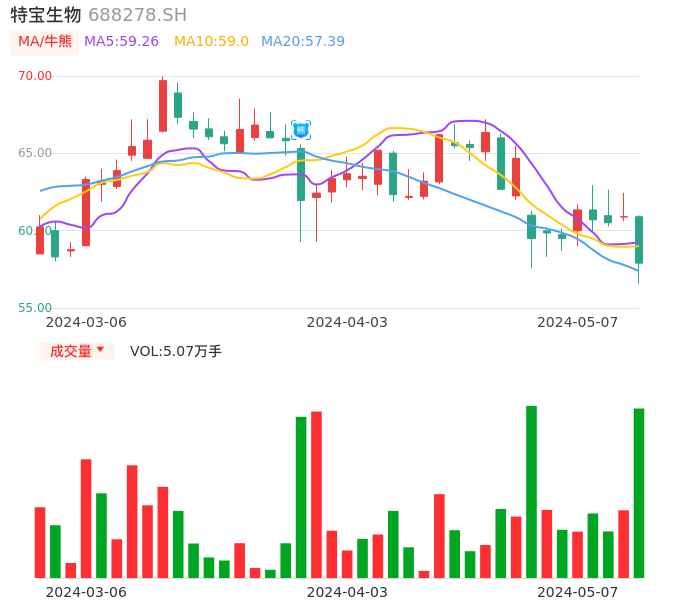Select 2024-05-07 date below the volume chart
The height and width of the screenshot is (606, 686).
[x=578, y=592]
